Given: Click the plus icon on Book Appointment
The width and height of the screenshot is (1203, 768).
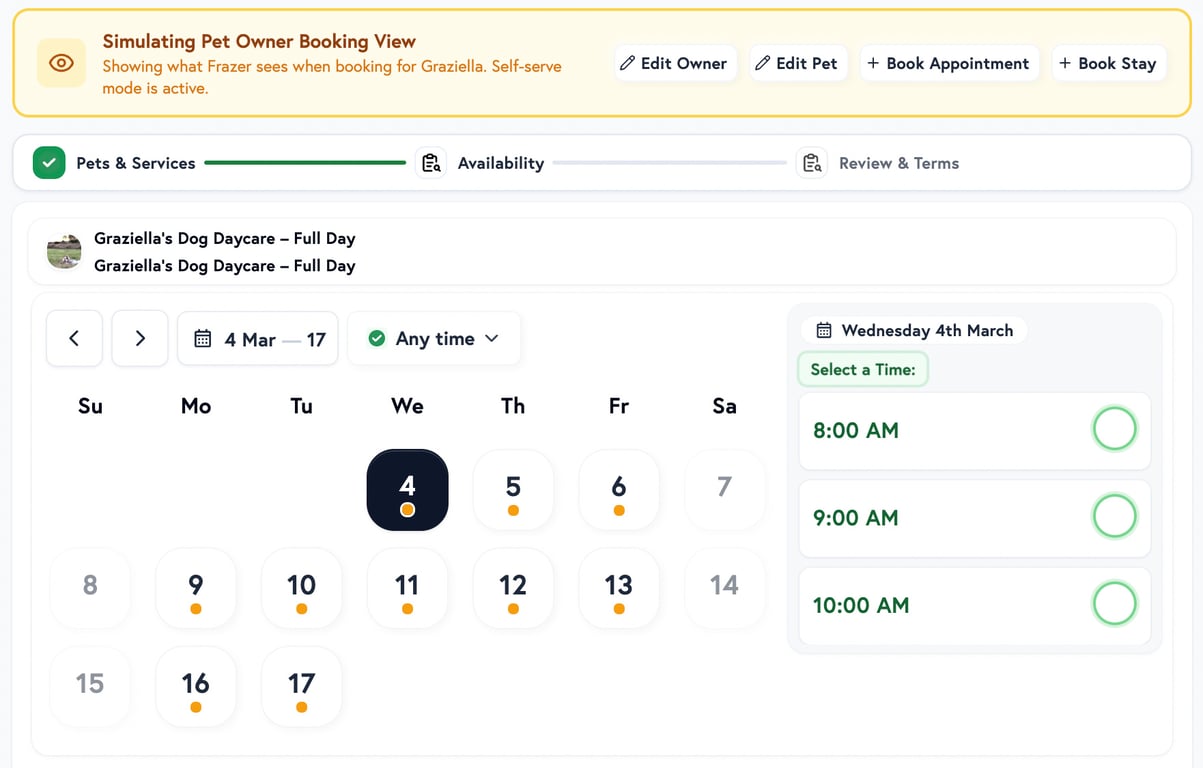Looking at the screenshot, I should pyautogui.click(x=878, y=63).
